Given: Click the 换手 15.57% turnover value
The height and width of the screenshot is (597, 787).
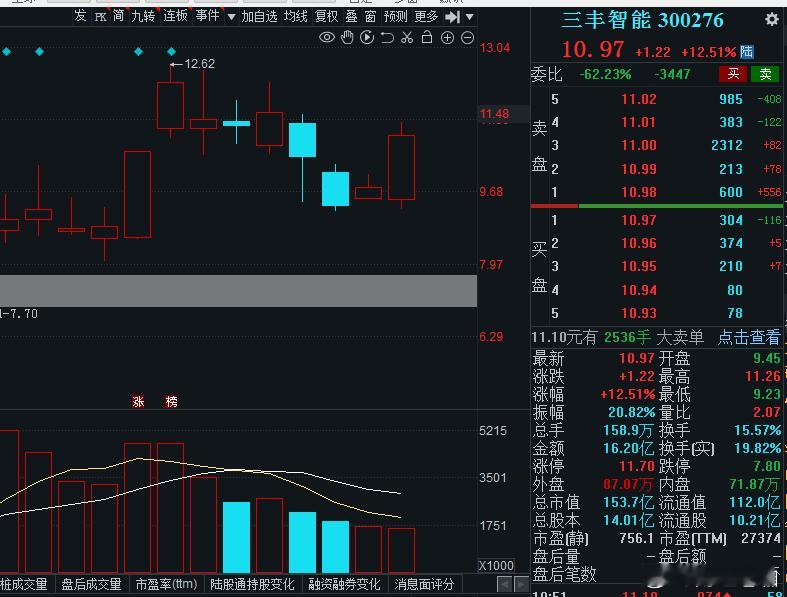Looking at the screenshot, I should [x=757, y=430].
